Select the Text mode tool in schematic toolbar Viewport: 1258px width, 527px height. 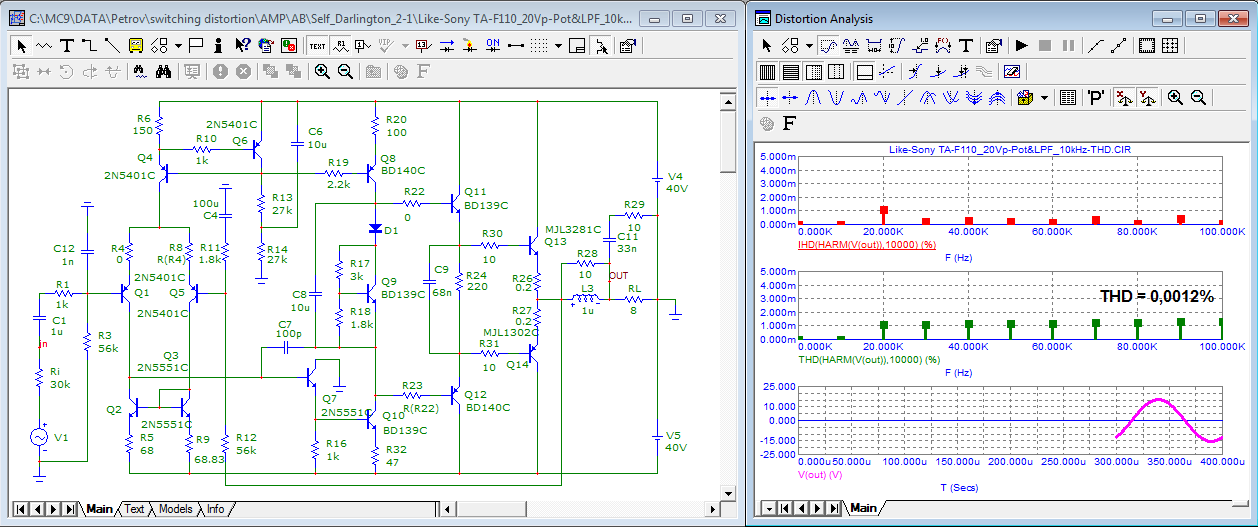tap(66, 45)
